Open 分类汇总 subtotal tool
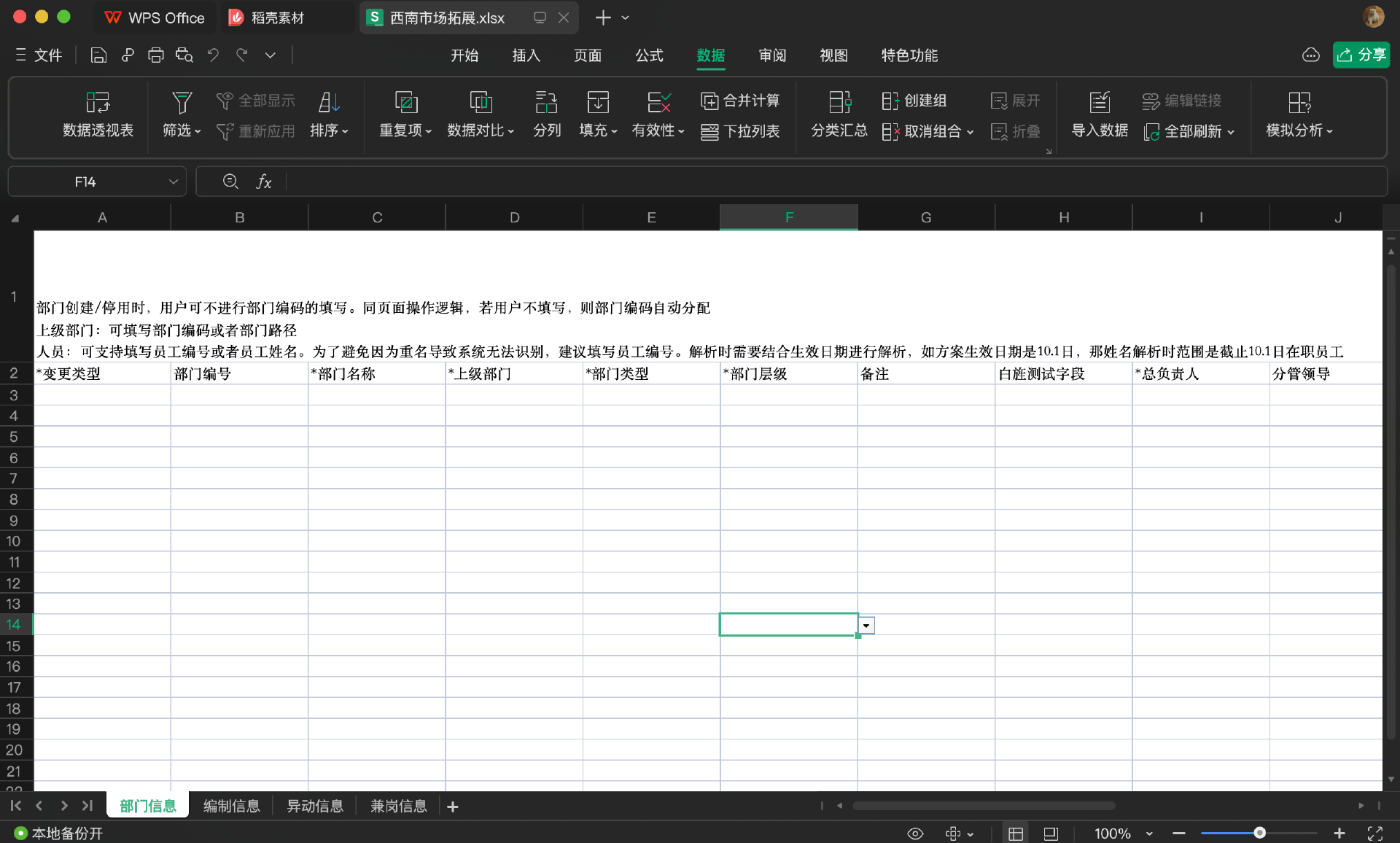Image resolution: width=1400 pixels, height=843 pixels. [x=839, y=115]
